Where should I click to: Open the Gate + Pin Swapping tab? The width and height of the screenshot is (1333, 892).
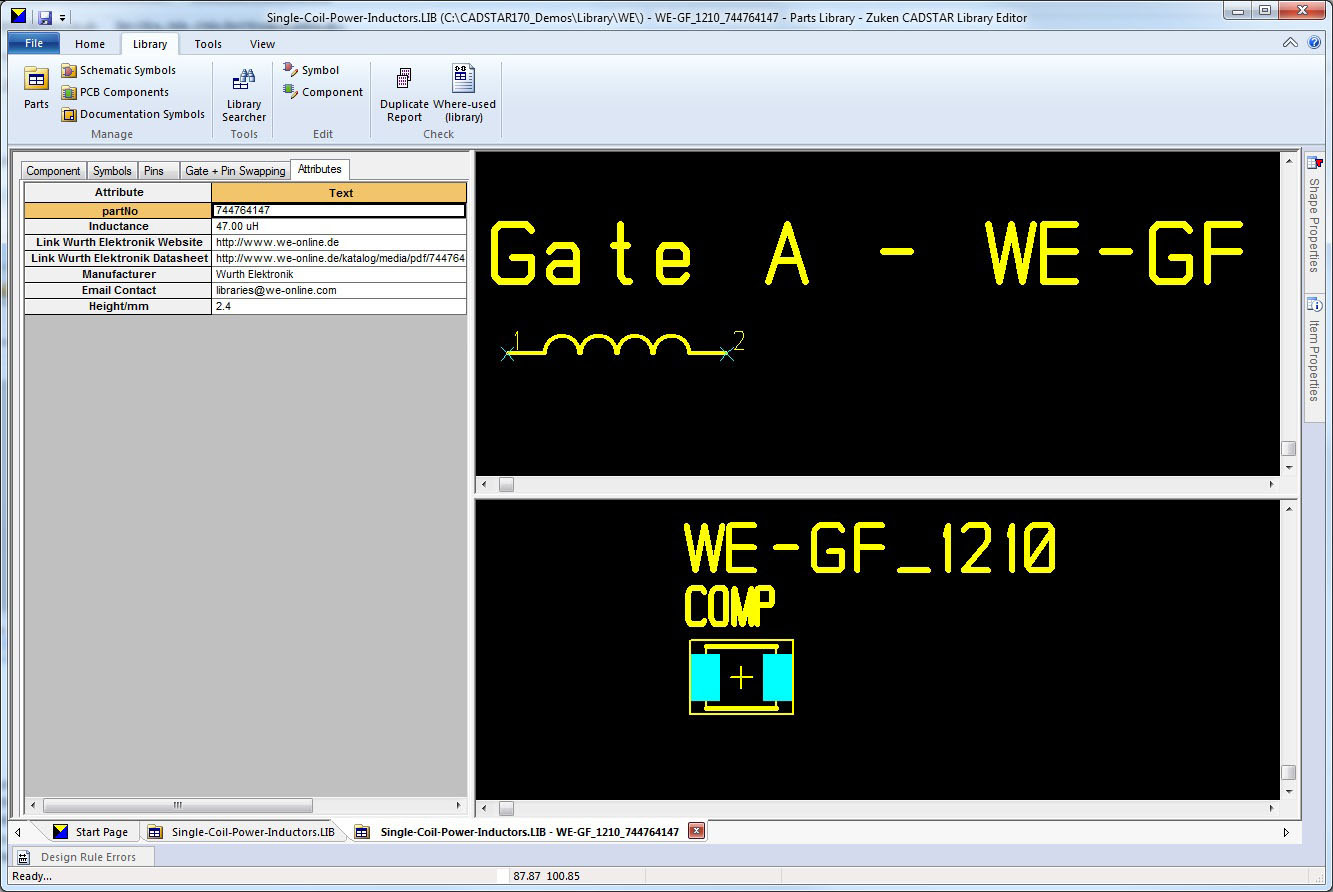pyautogui.click(x=235, y=171)
